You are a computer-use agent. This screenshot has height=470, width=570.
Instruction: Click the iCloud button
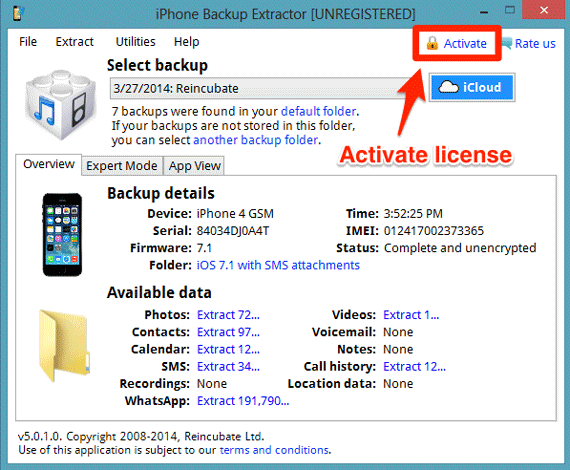pyautogui.click(x=472, y=87)
